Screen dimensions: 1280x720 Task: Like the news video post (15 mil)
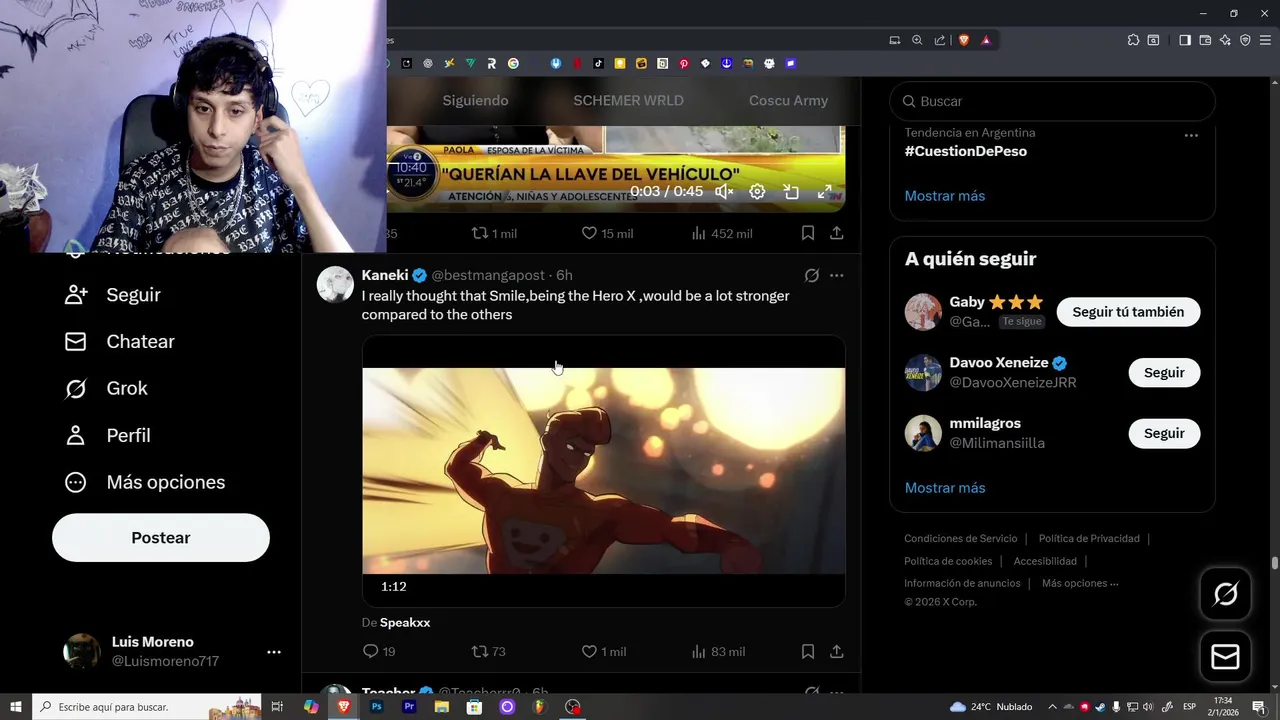[607, 233]
